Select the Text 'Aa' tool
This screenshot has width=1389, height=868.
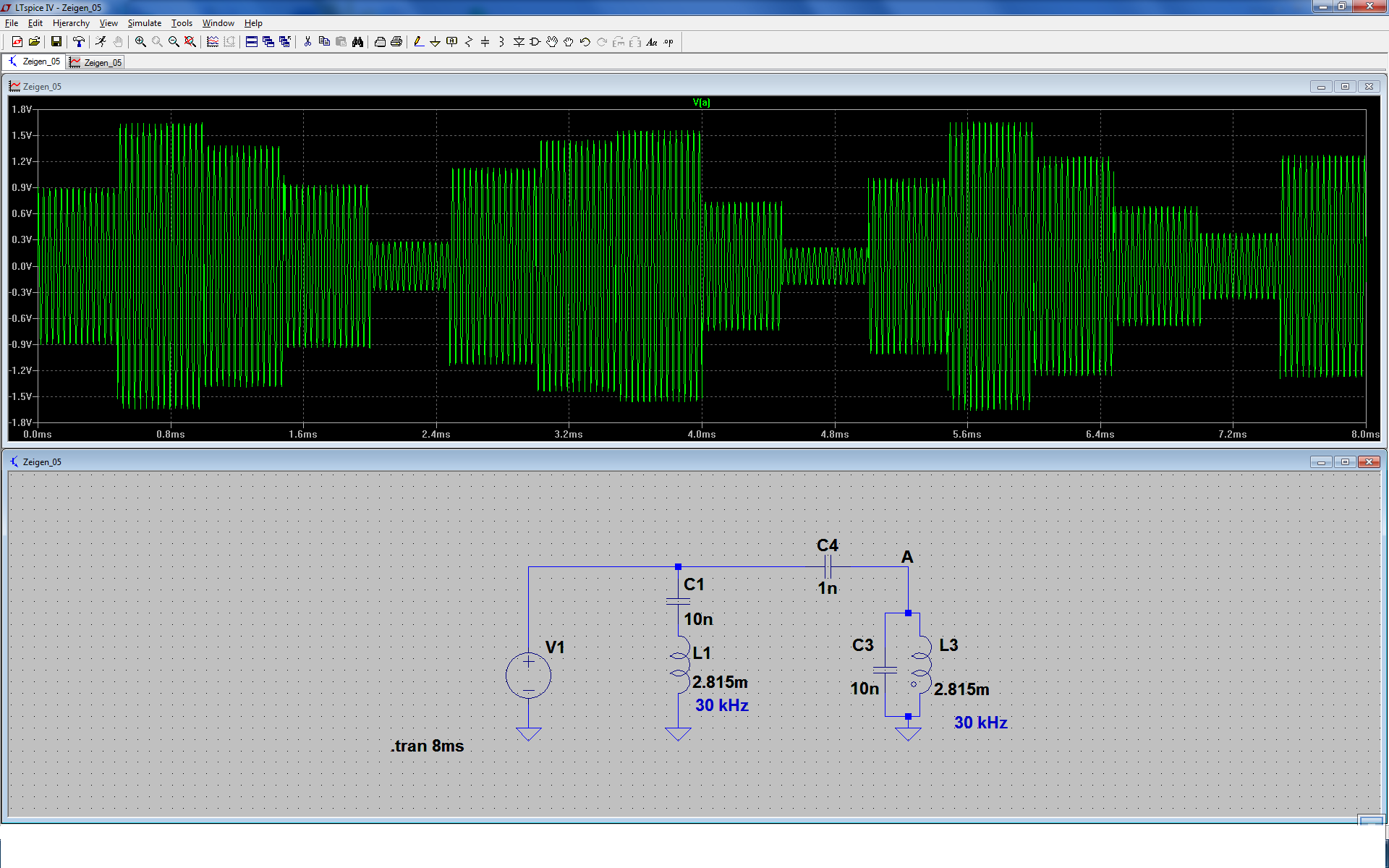click(652, 42)
